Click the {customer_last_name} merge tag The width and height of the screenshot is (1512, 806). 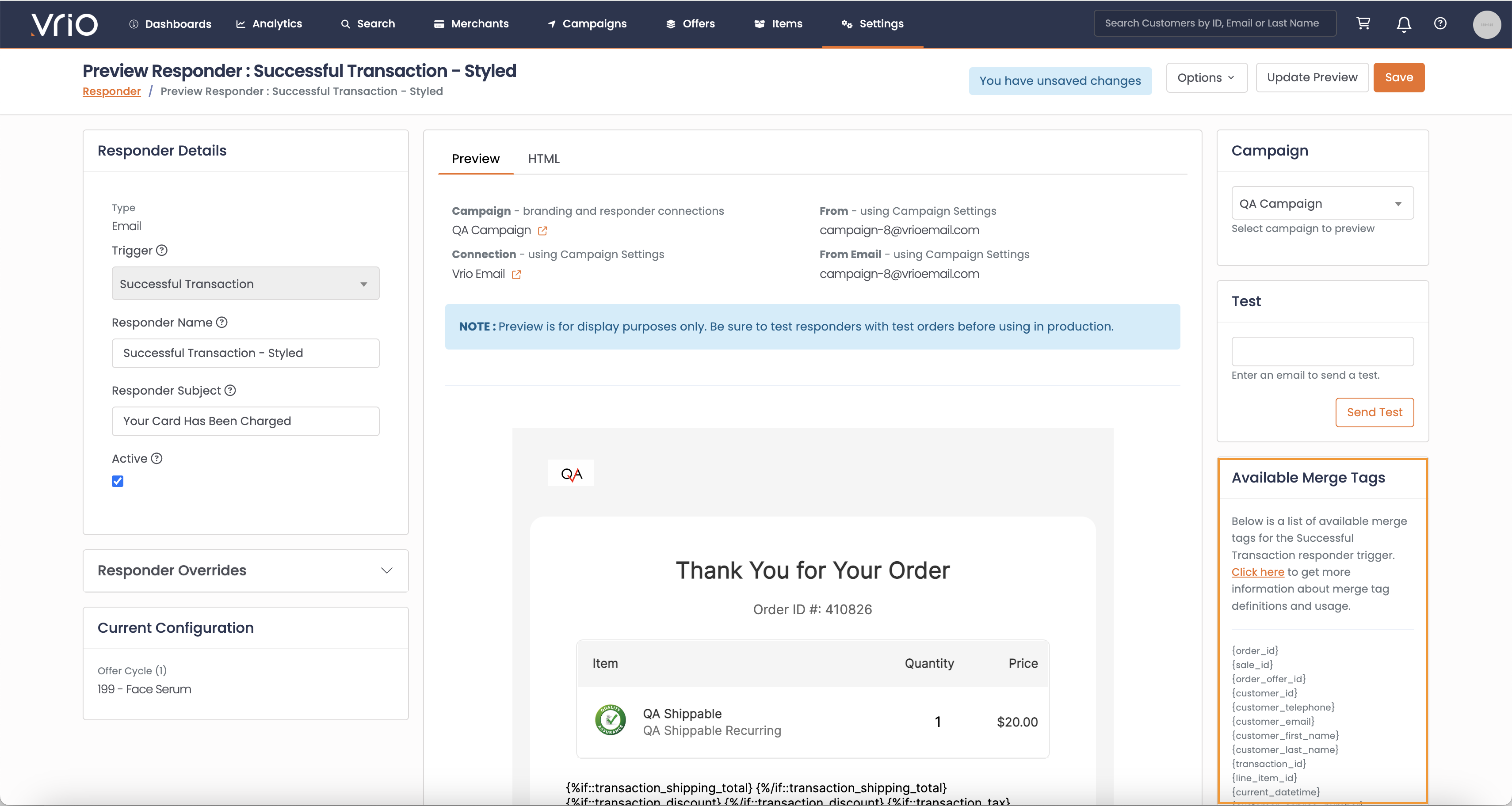pyautogui.click(x=1285, y=750)
